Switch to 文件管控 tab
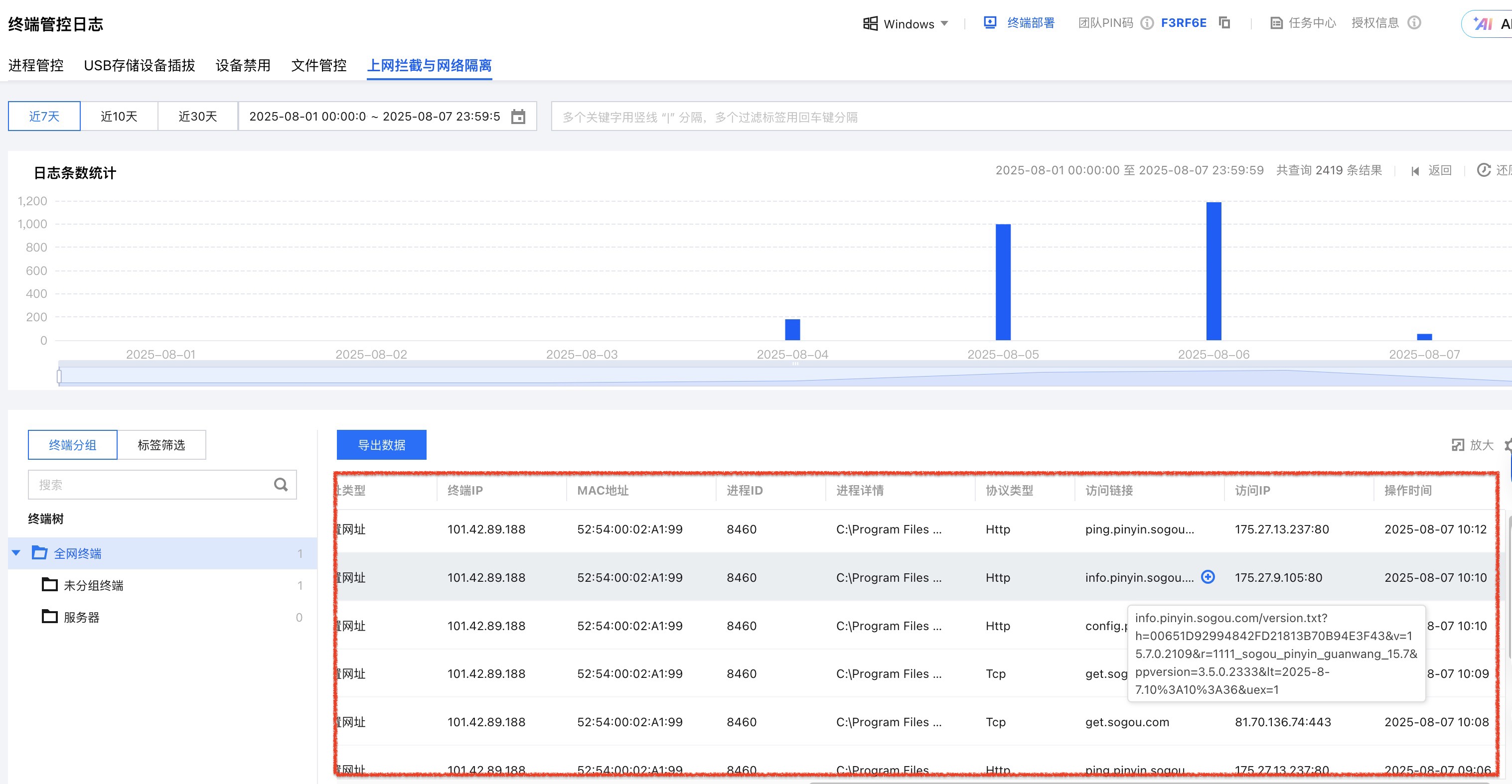 319,65
